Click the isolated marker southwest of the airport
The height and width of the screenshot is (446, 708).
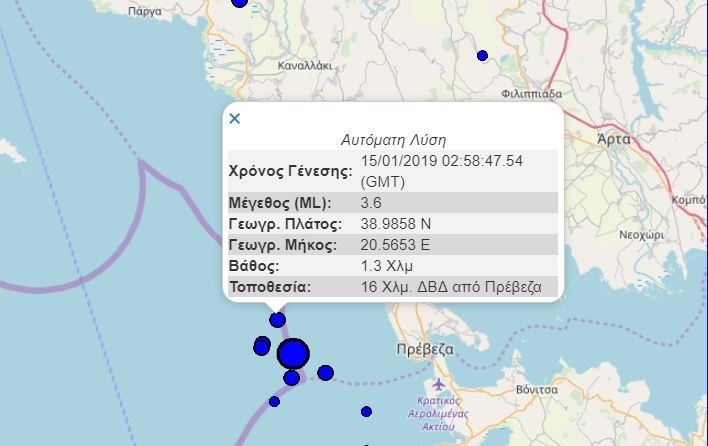pyautogui.click(x=367, y=411)
